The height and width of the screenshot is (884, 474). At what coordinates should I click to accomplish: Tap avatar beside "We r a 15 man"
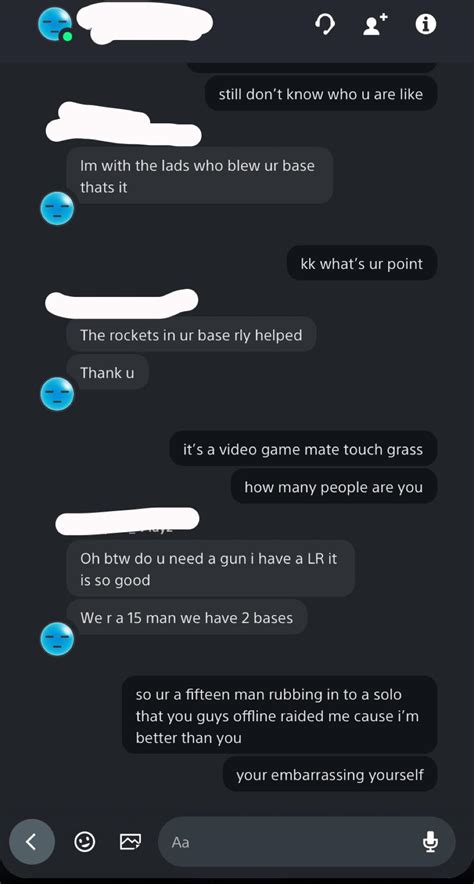(x=57, y=638)
